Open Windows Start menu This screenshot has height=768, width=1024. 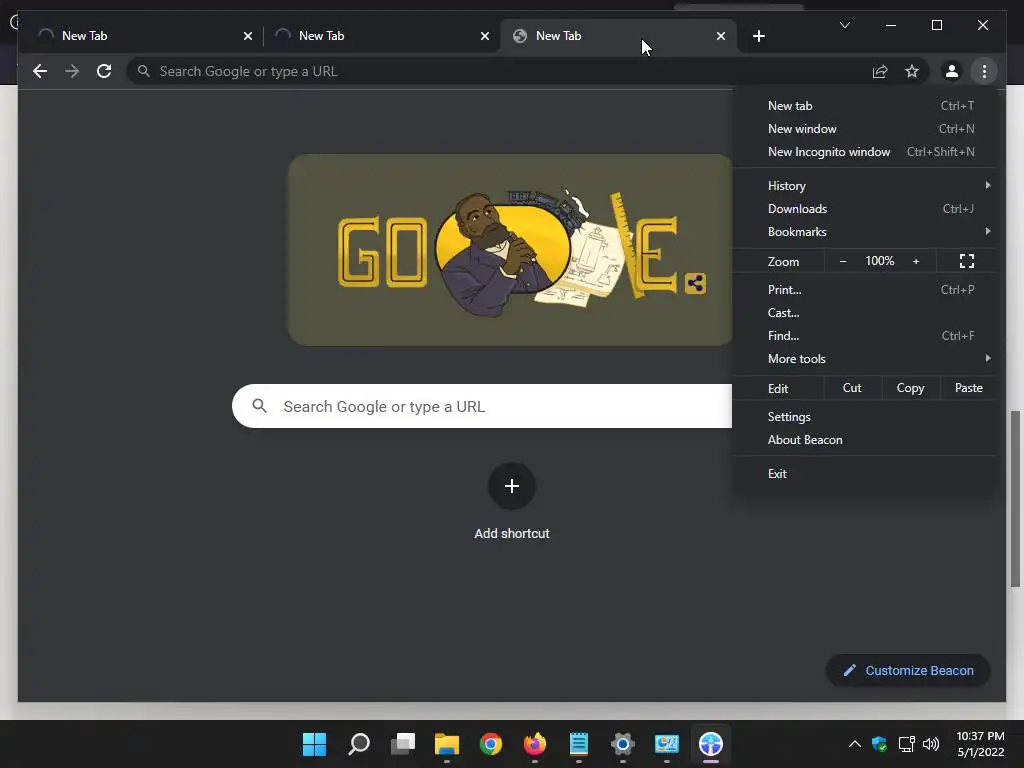pos(314,744)
